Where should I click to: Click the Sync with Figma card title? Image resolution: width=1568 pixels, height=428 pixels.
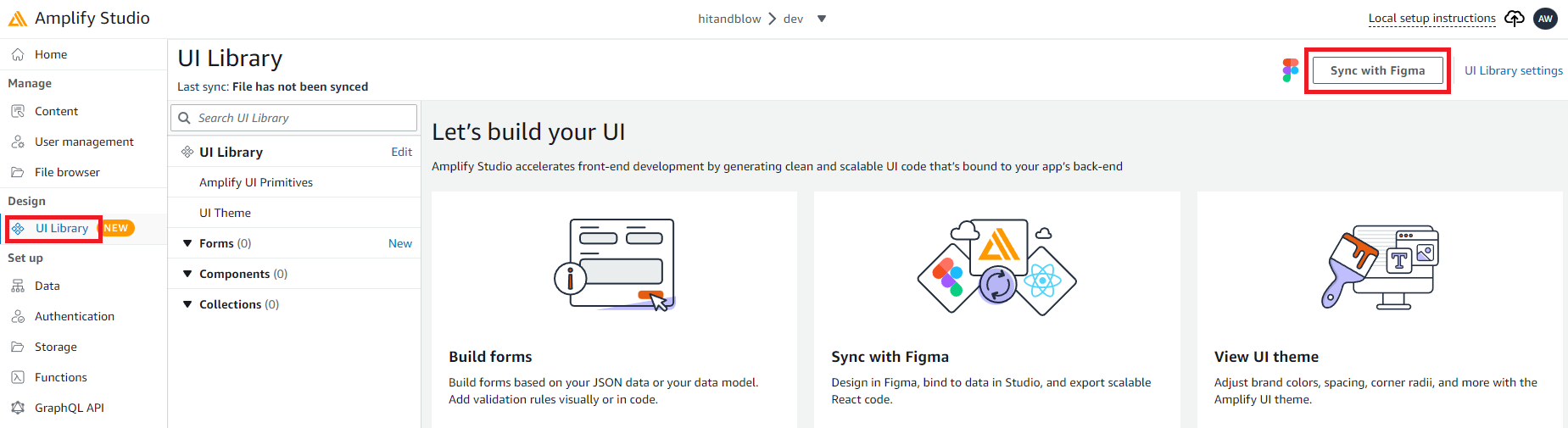(x=890, y=357)
